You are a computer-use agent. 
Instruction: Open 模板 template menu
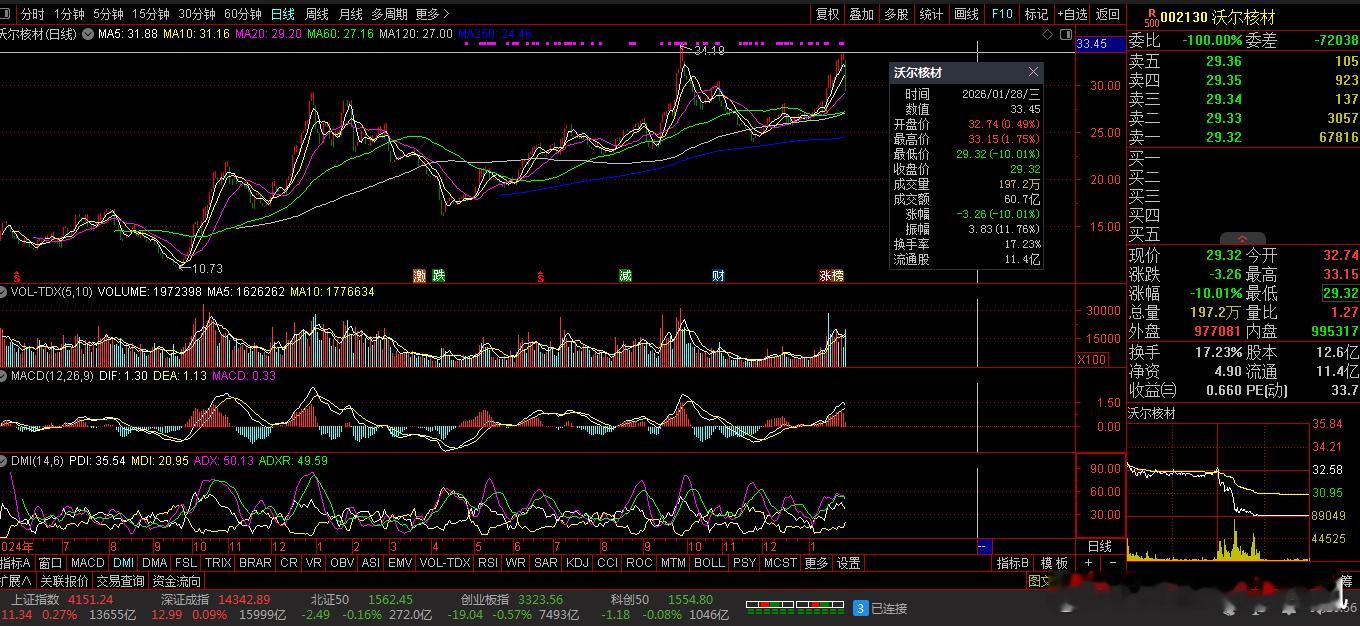[1055, 563]
